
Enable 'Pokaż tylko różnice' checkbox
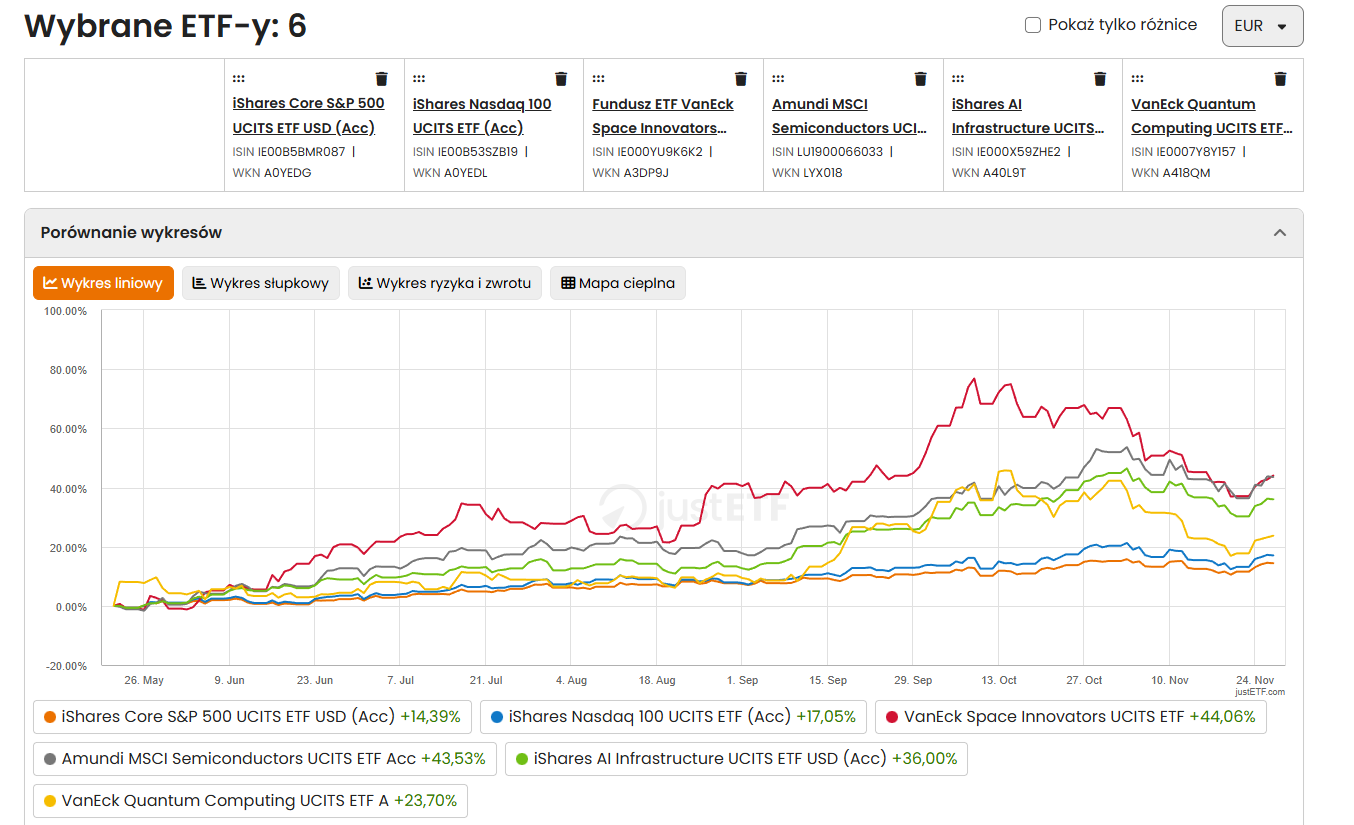pyautogui.click(x=1033, y=25)
